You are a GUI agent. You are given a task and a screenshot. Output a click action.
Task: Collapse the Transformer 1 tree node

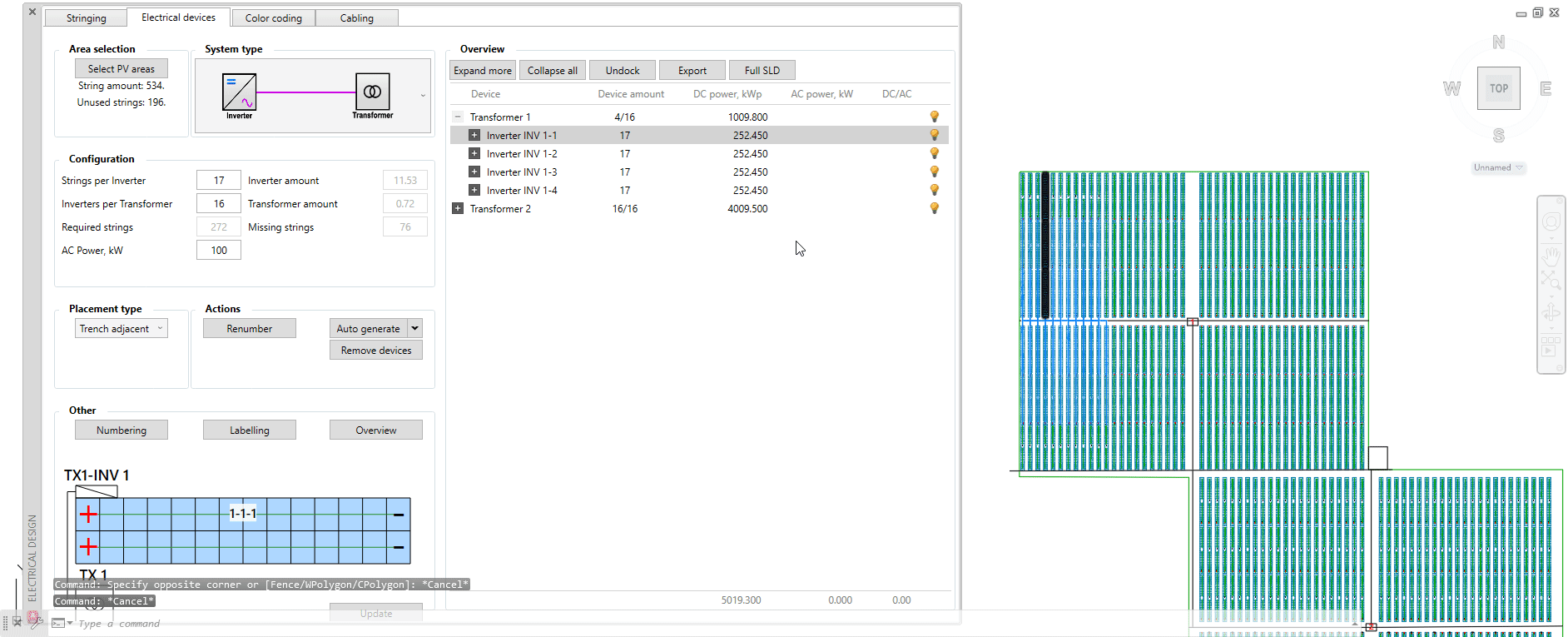point(458,117)
